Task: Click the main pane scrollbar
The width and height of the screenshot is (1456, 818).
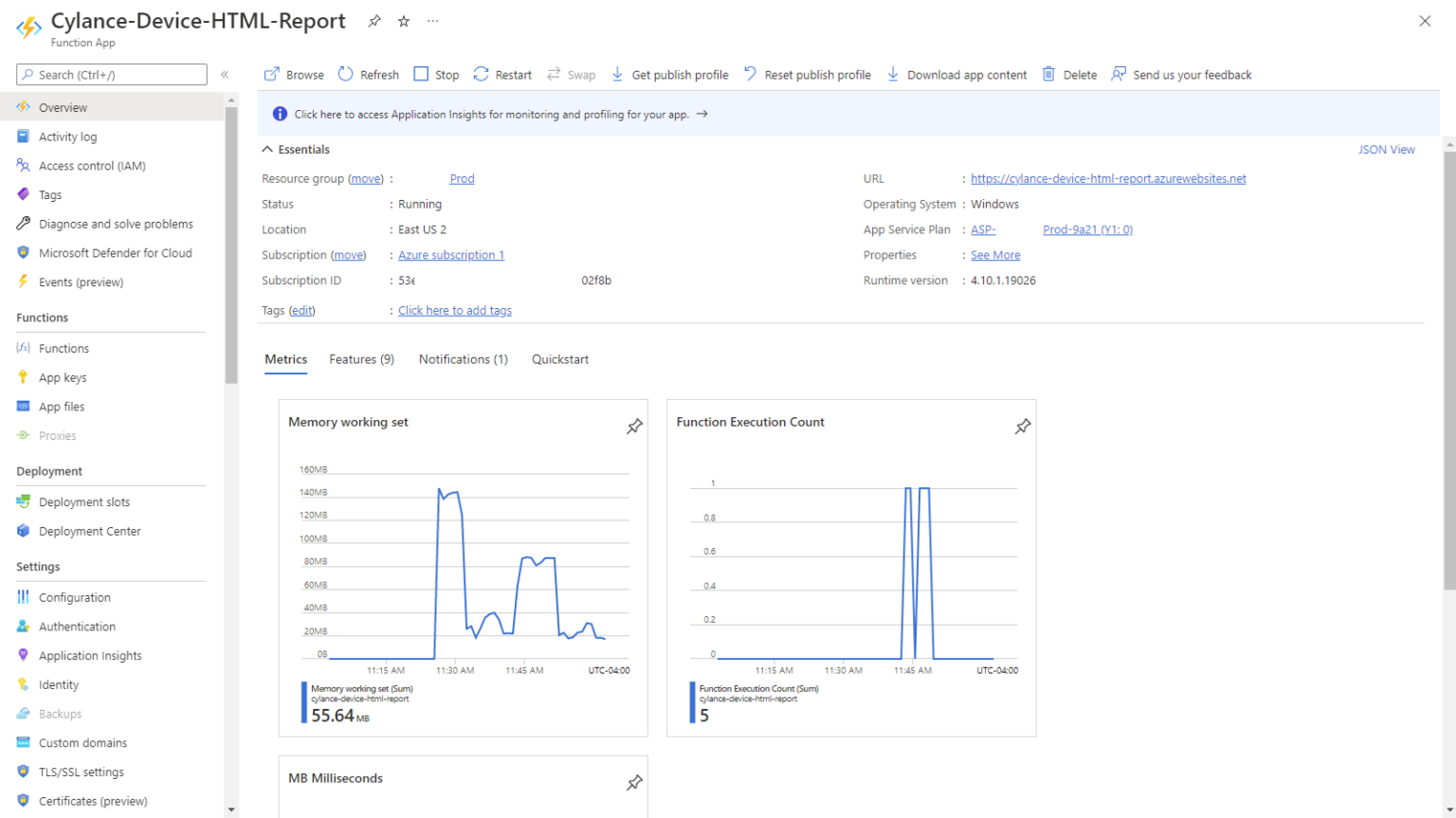Action: tap(1448, 370)
